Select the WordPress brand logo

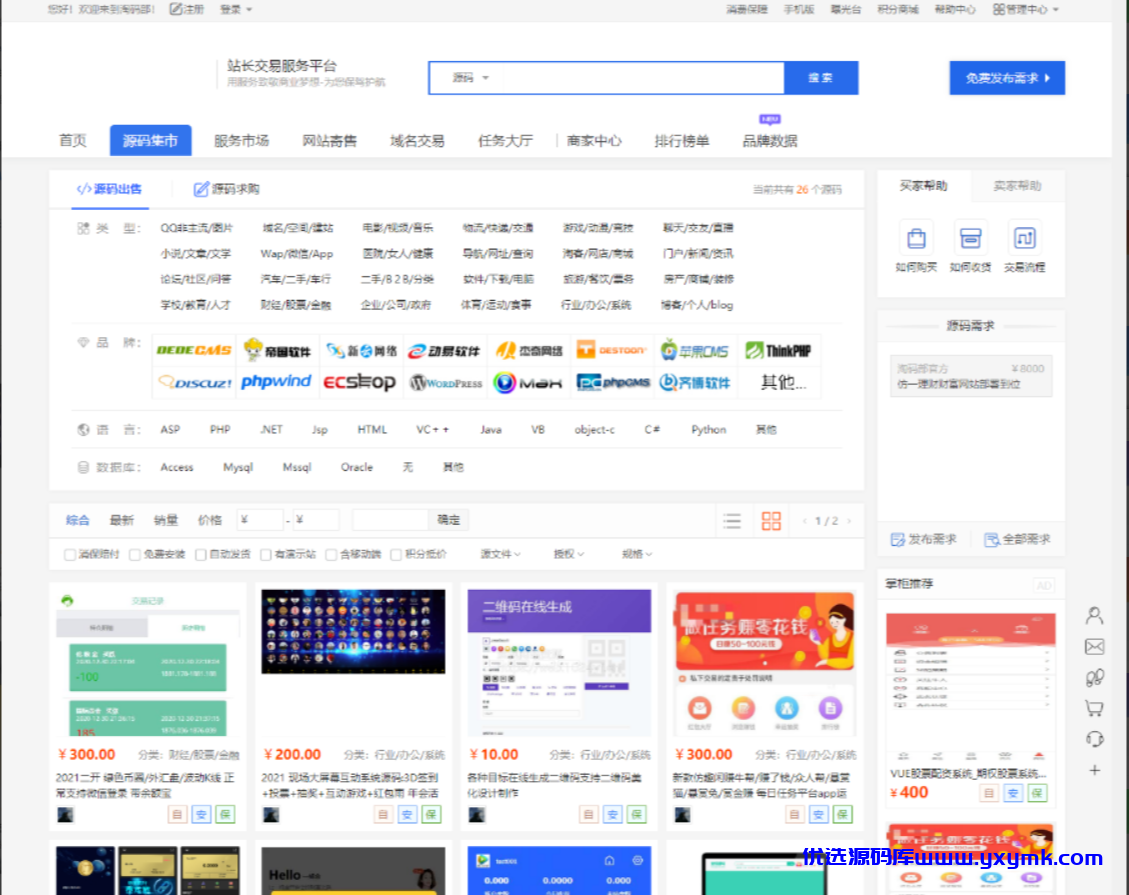coord(446,382)
